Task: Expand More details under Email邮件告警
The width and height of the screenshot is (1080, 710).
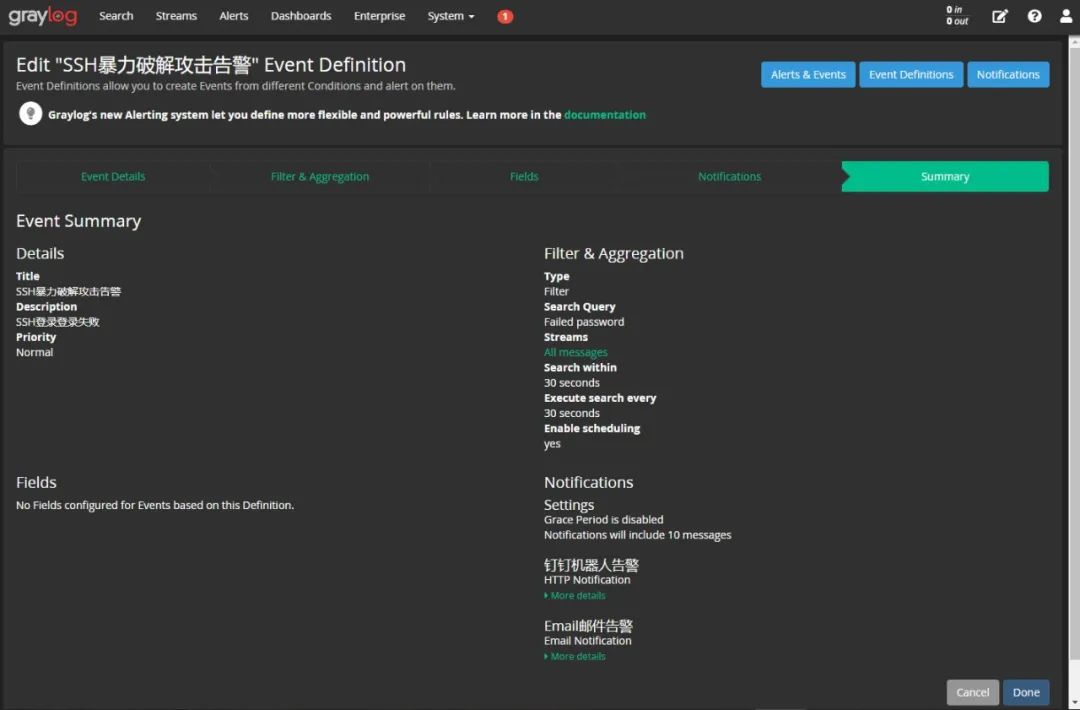Action: pos(575,656)
